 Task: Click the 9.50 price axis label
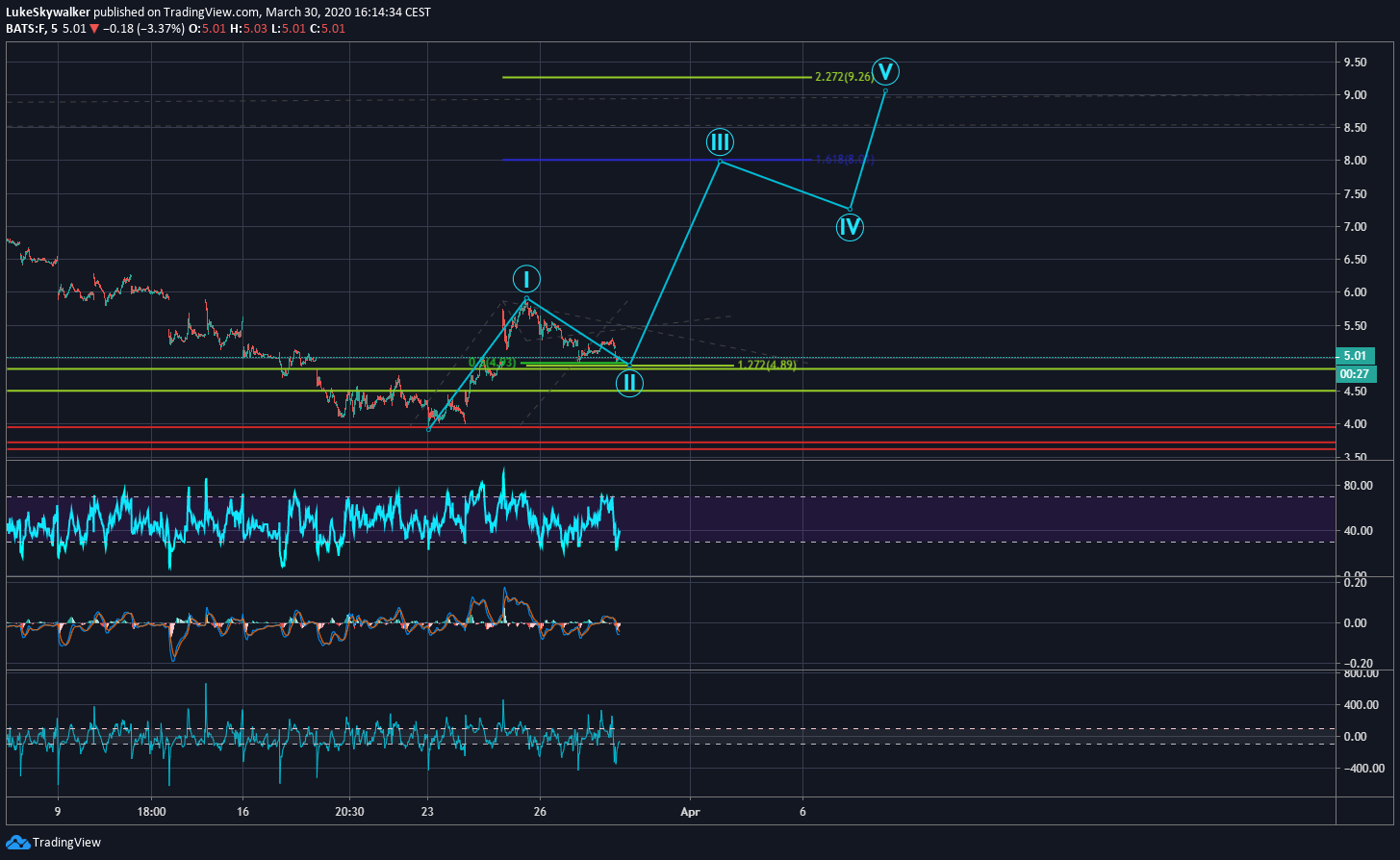[1356, 63]
